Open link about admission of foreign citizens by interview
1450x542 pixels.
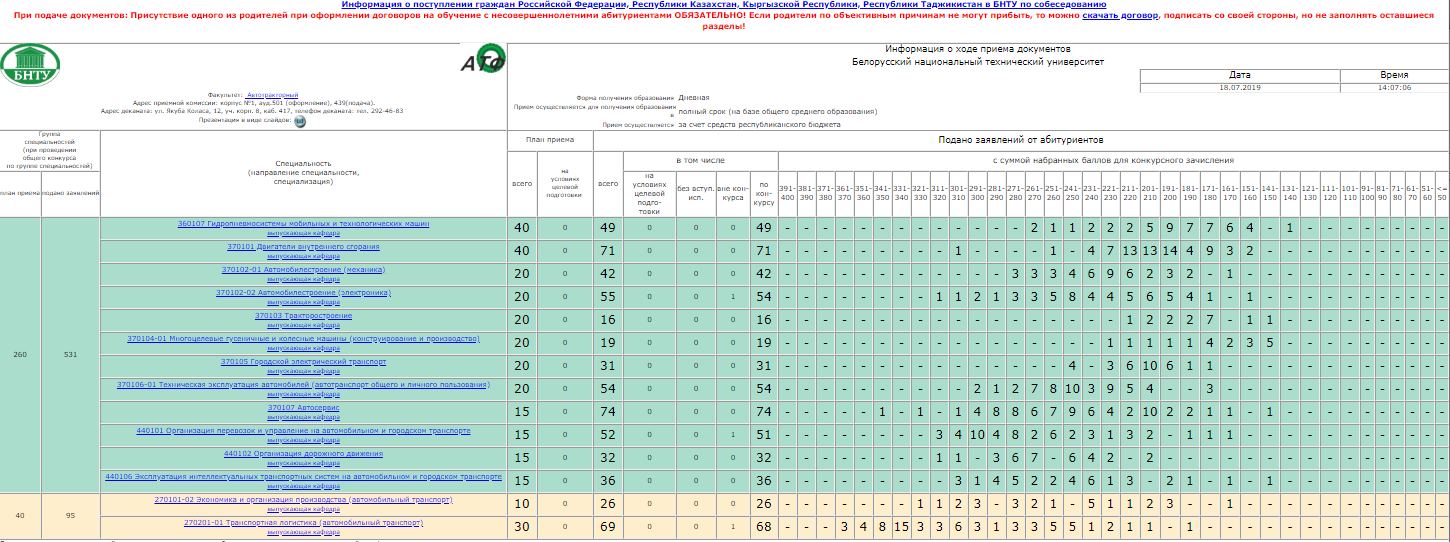pyautogui.click(x=724, y=5)
